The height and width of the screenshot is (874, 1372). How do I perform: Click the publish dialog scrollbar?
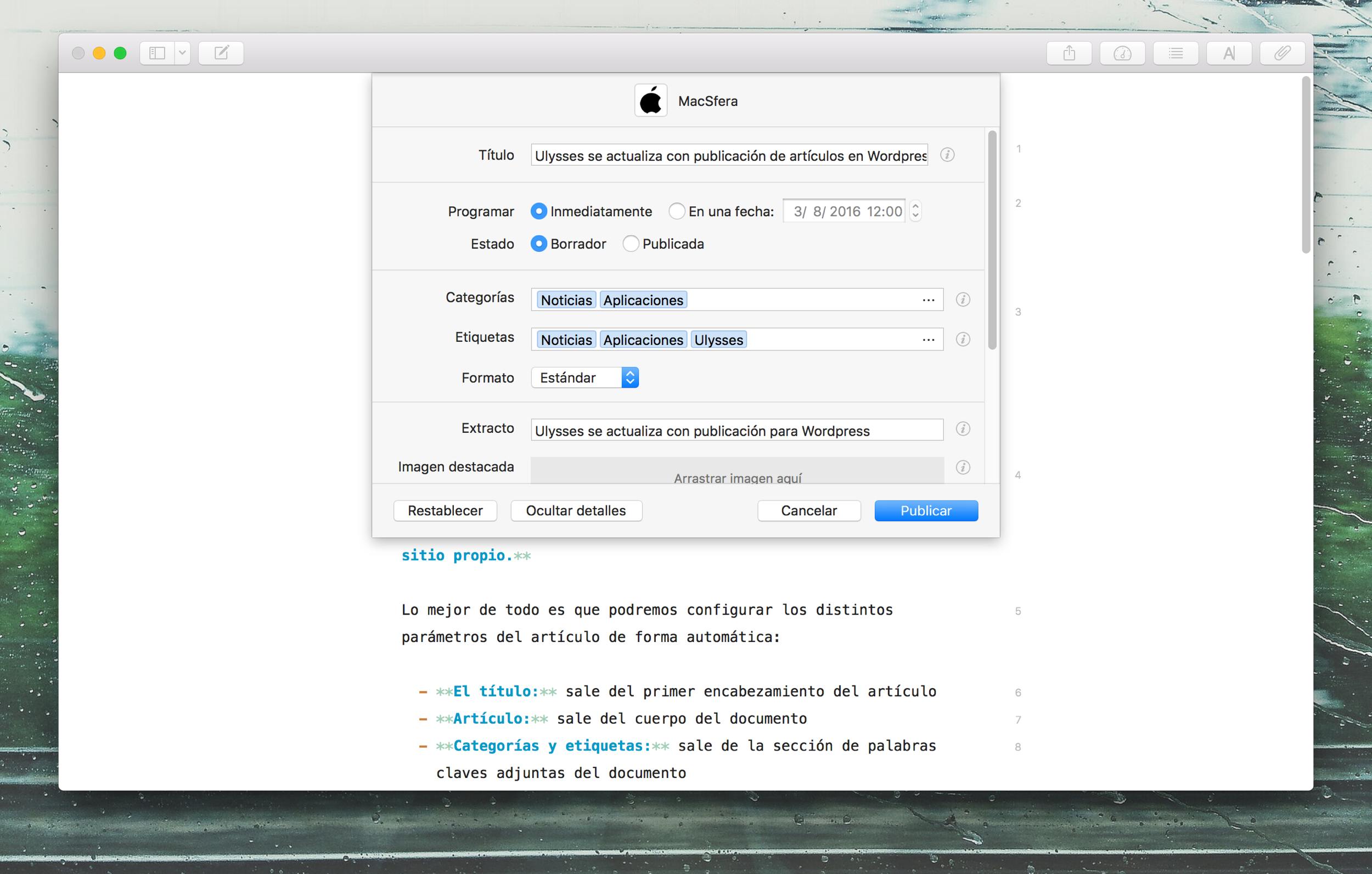(x=992, y=240)
